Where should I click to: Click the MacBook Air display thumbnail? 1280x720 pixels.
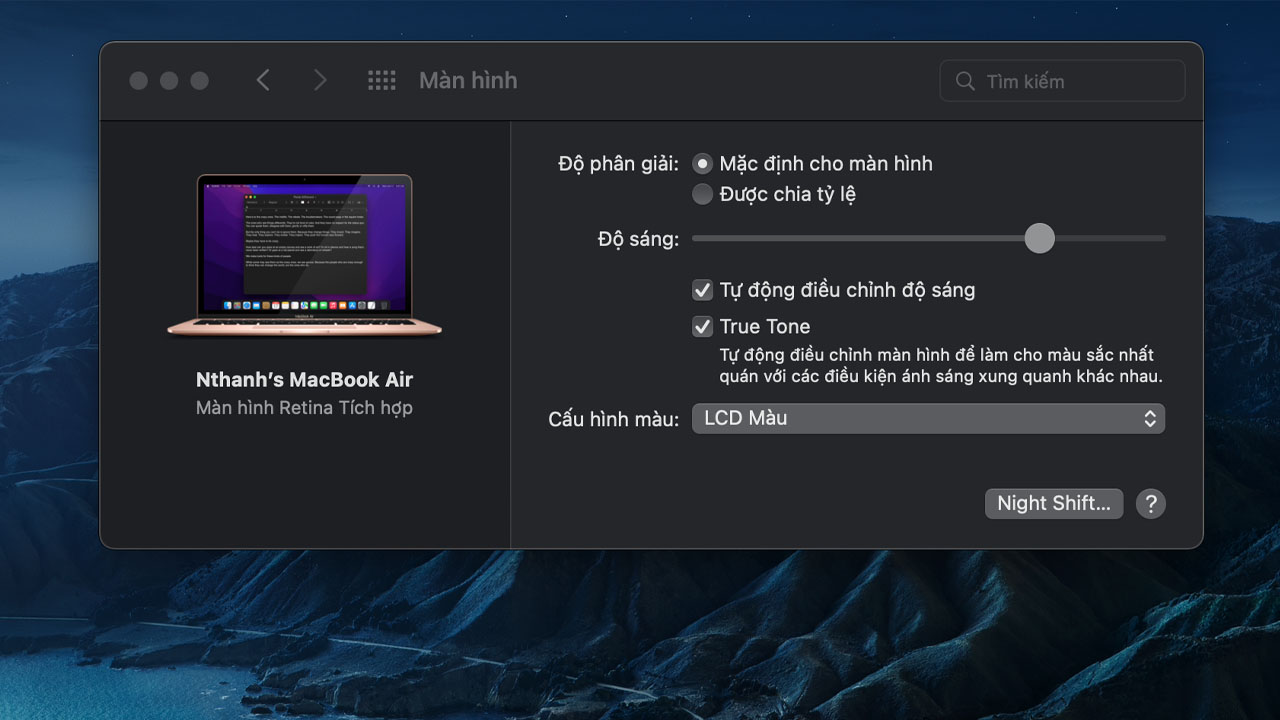tap(304, 256)
